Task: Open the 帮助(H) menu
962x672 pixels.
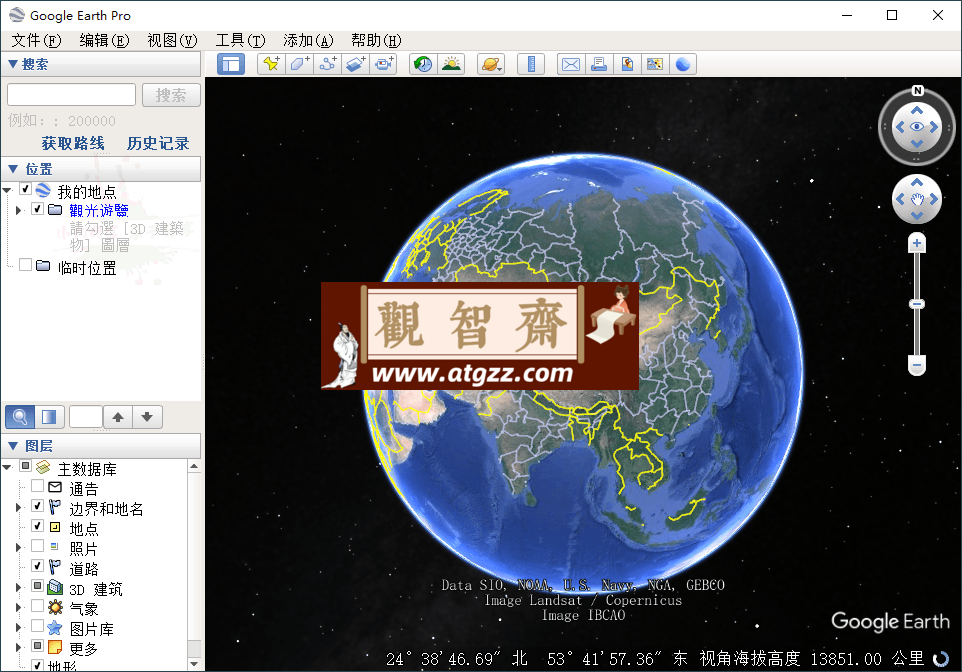Action: (376, 41)
